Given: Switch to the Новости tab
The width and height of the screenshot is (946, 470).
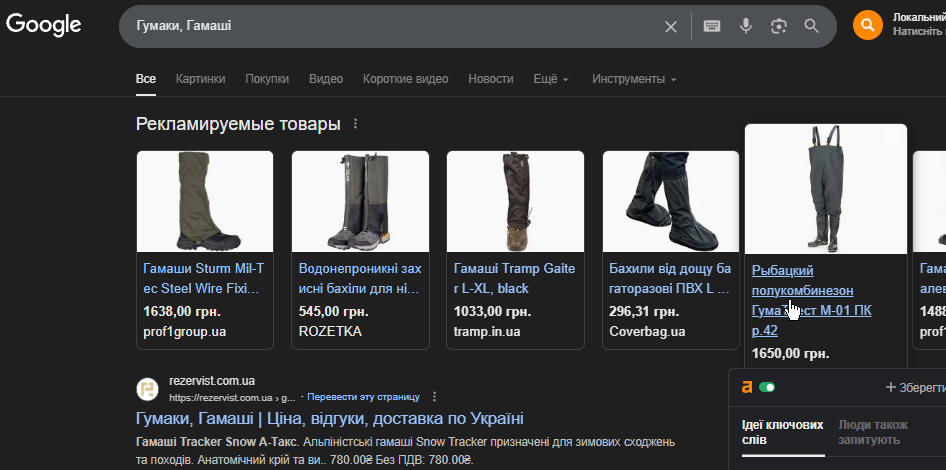Looking at the screenshot, I should tap(490, 79).
